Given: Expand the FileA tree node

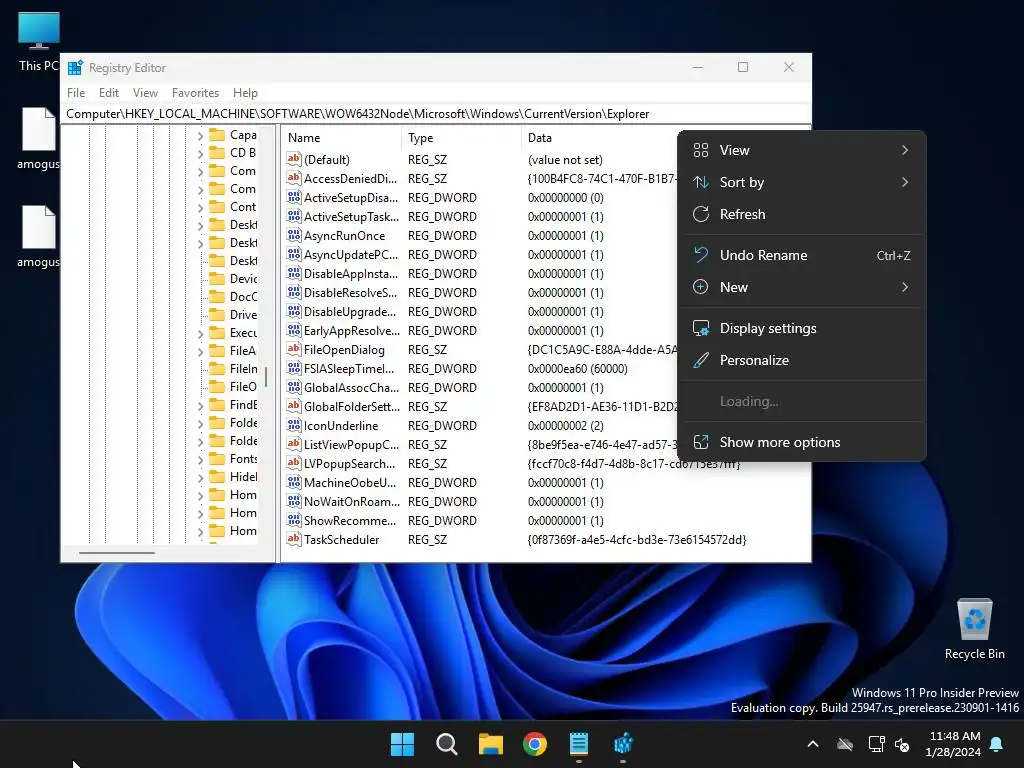Looking at the screenshot, I should [200, 351].
